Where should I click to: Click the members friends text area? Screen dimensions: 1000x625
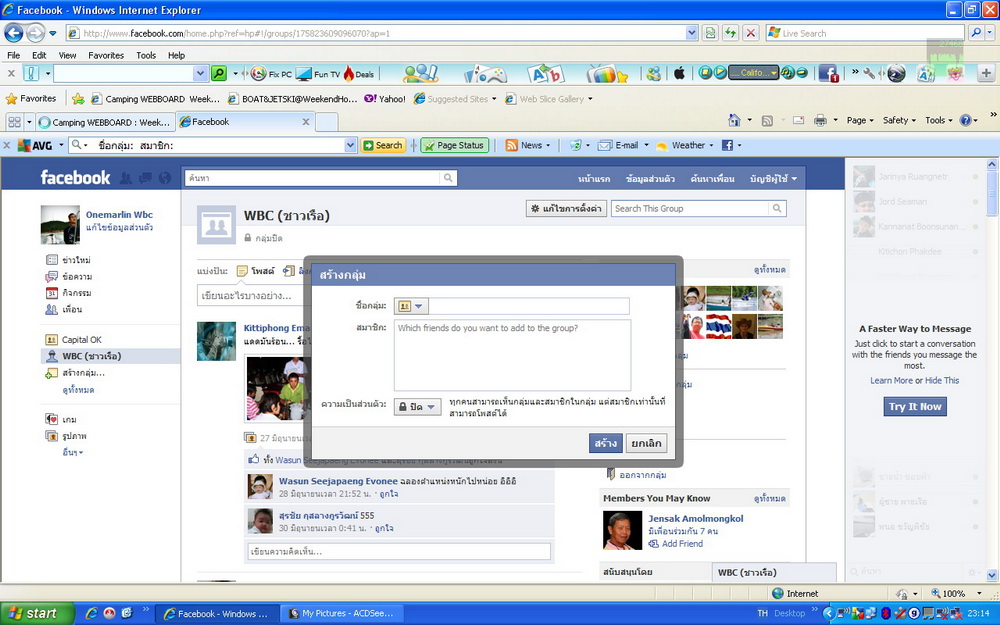click(512, 355)
